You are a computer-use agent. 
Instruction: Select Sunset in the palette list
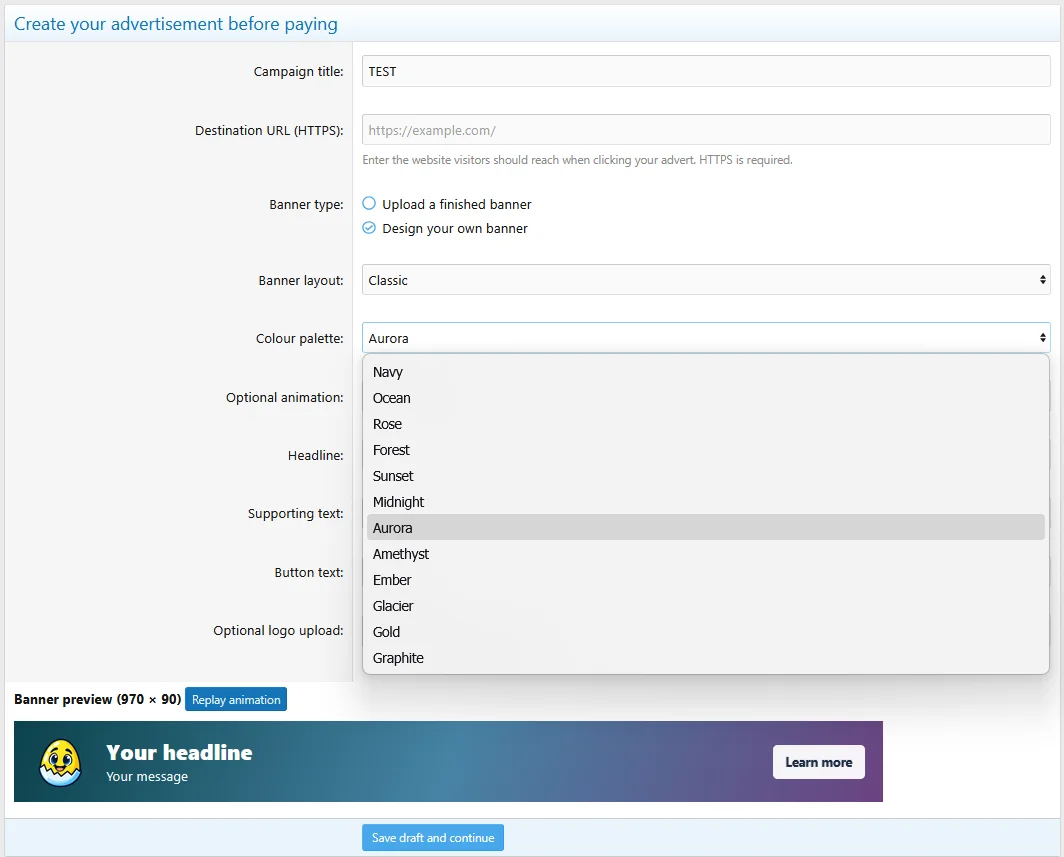706,476
